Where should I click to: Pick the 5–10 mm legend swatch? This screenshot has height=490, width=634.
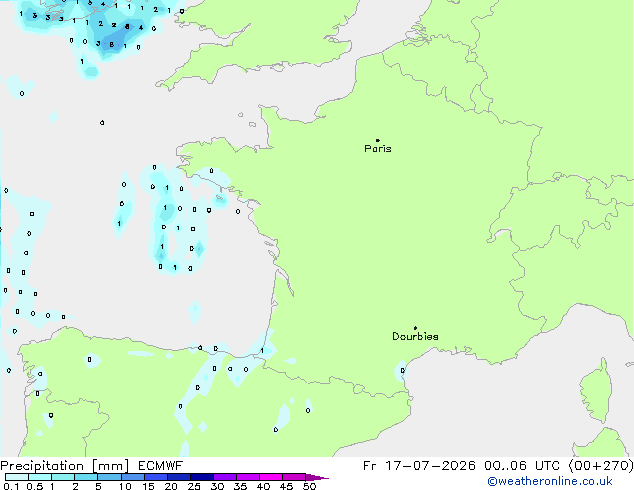(109, 477)
